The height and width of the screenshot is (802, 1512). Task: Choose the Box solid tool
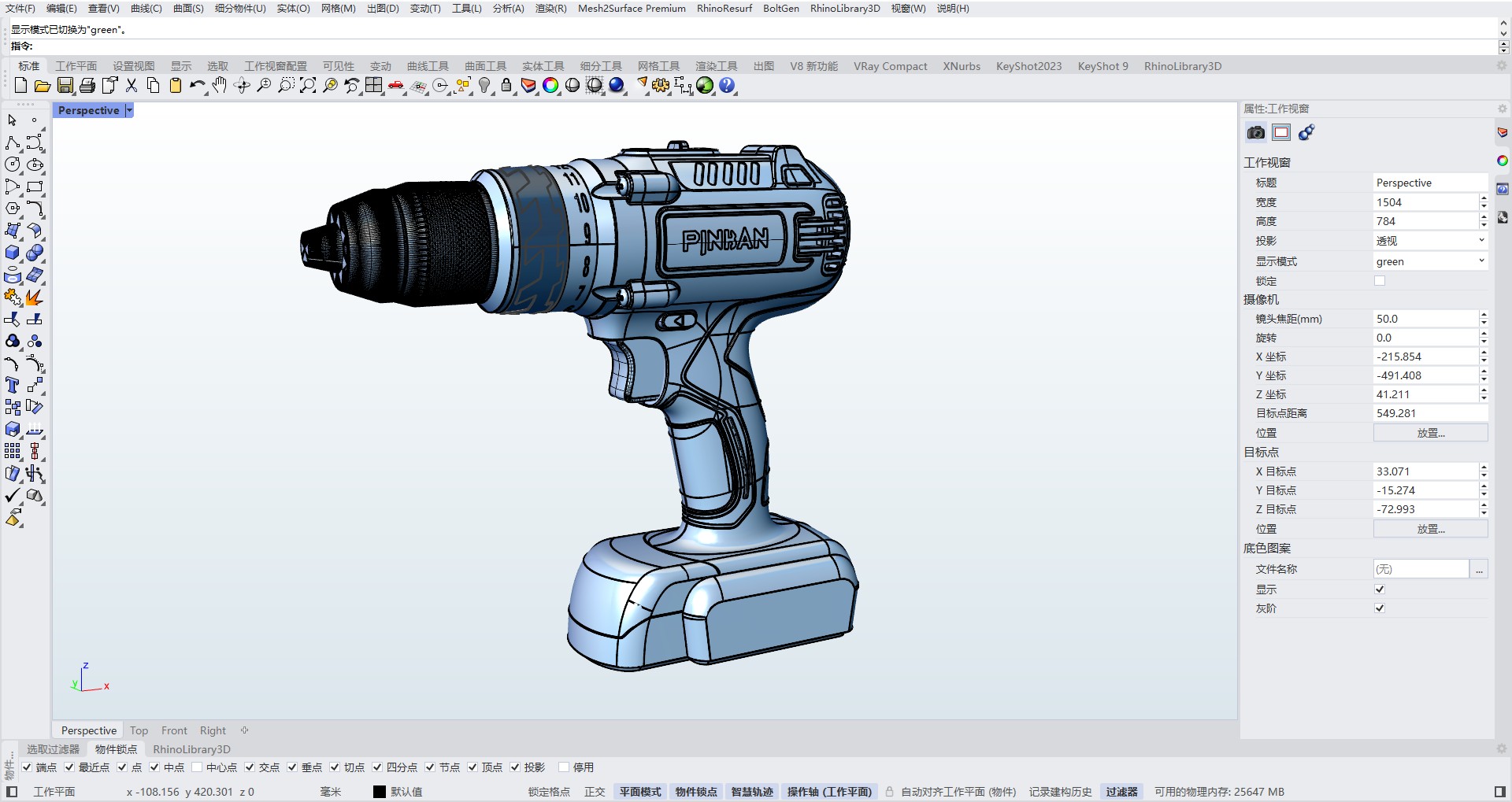pos(13,253)
